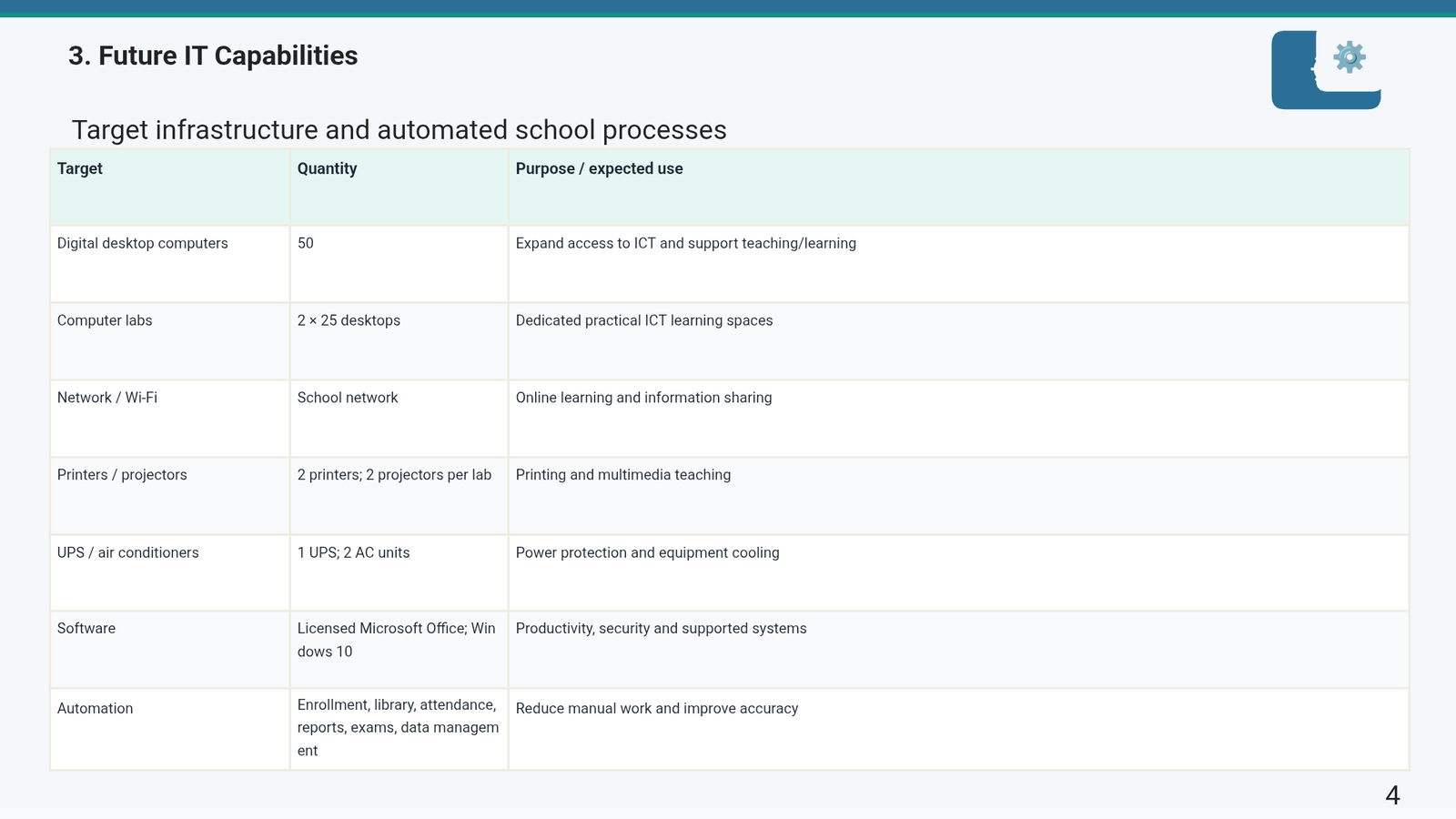Viewport: 1456px width, 819px height.
Task: Select the Quantity column header
Action: click(399, 187)
